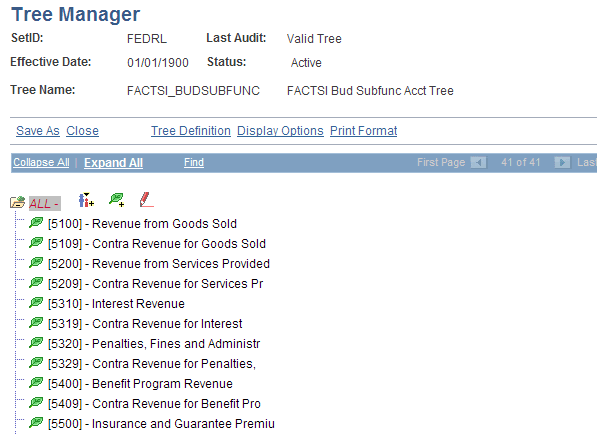Image resolution: width=597 pixels, height=434 pixels.
Task: Click leaf icon beside 5320 Penalties, Fines
Action: pyautogui.click(x=36, y=343)
